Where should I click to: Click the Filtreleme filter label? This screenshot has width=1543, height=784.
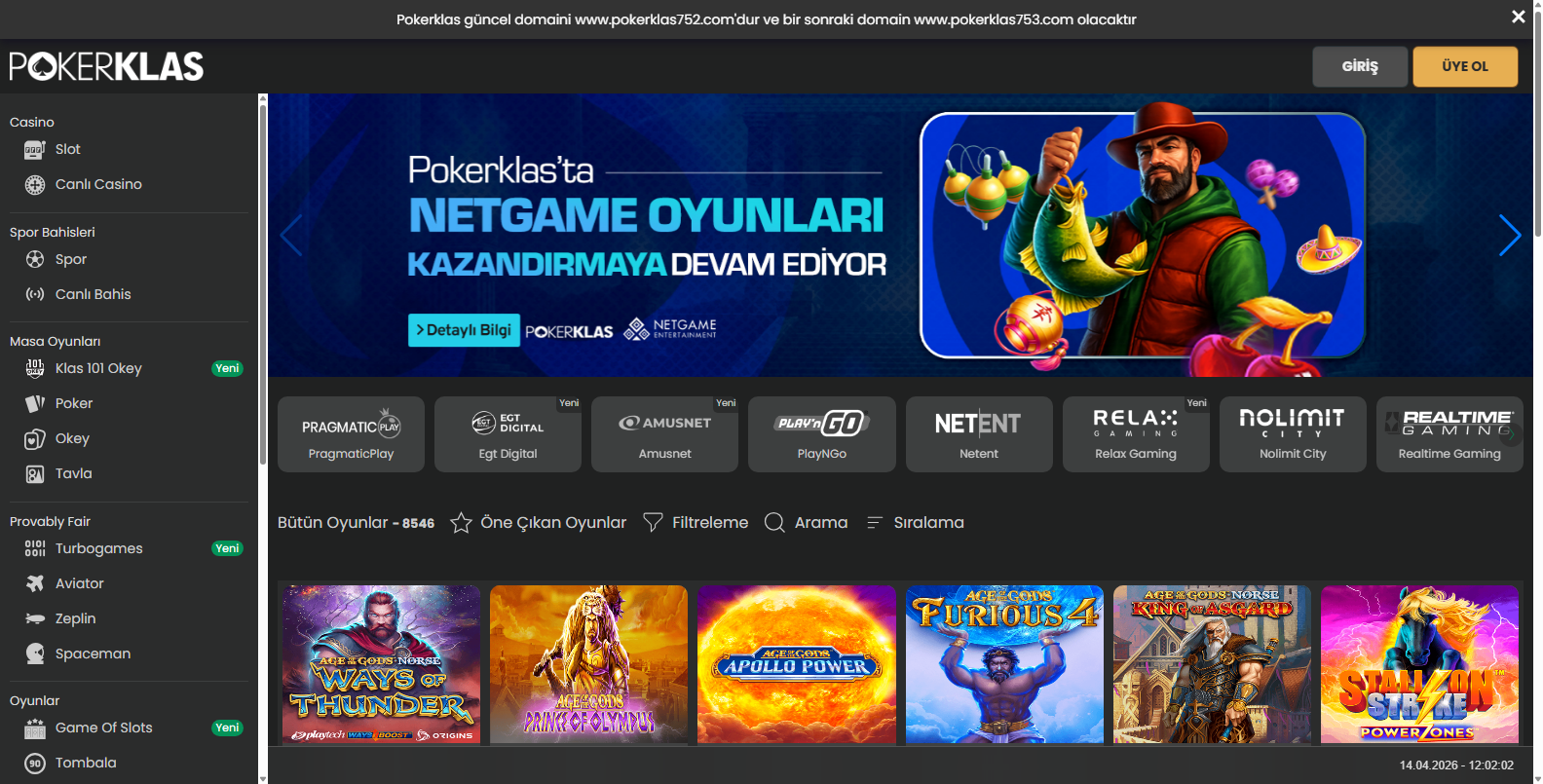click(710, 523)
